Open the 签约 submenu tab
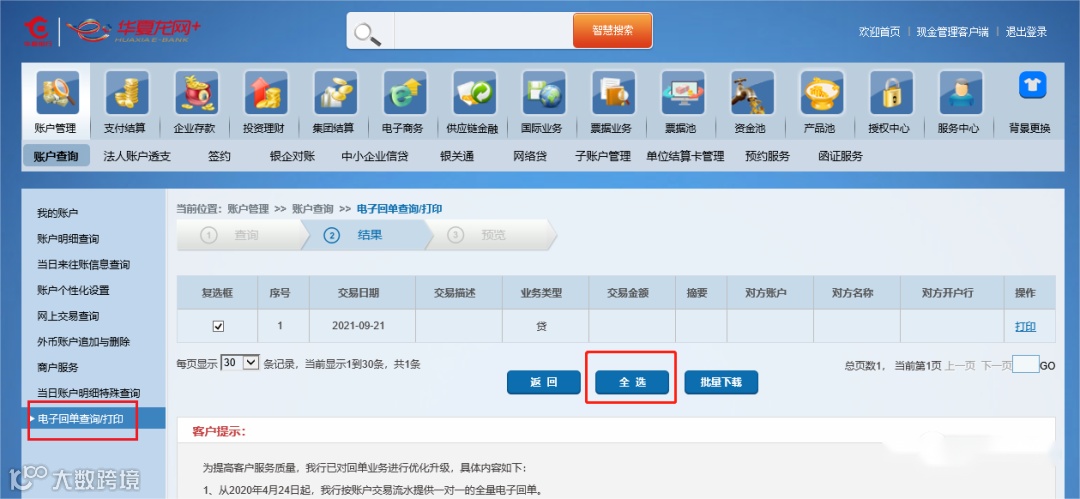 [219, 156]
